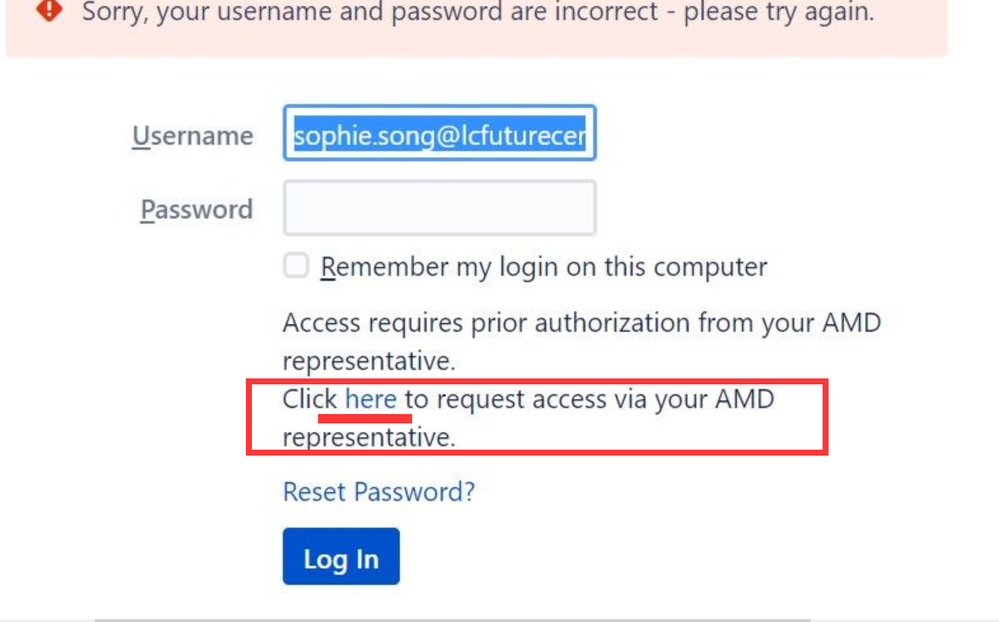Click the gray horizontal scrollbar at page bottom
The height and width of the screenshot is (622, 999).
point(452,619)
